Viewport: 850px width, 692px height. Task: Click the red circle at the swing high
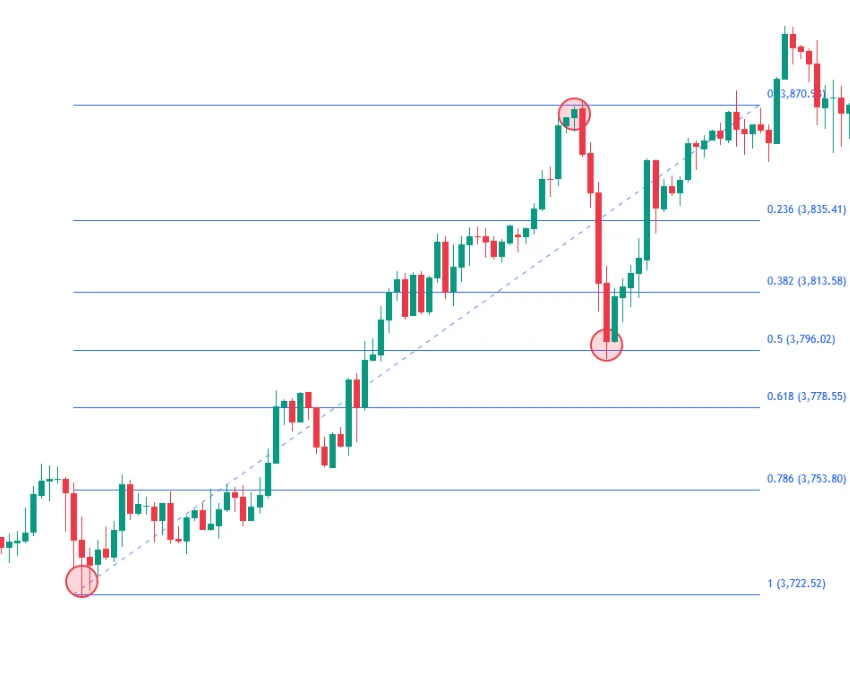coord(574,114)
